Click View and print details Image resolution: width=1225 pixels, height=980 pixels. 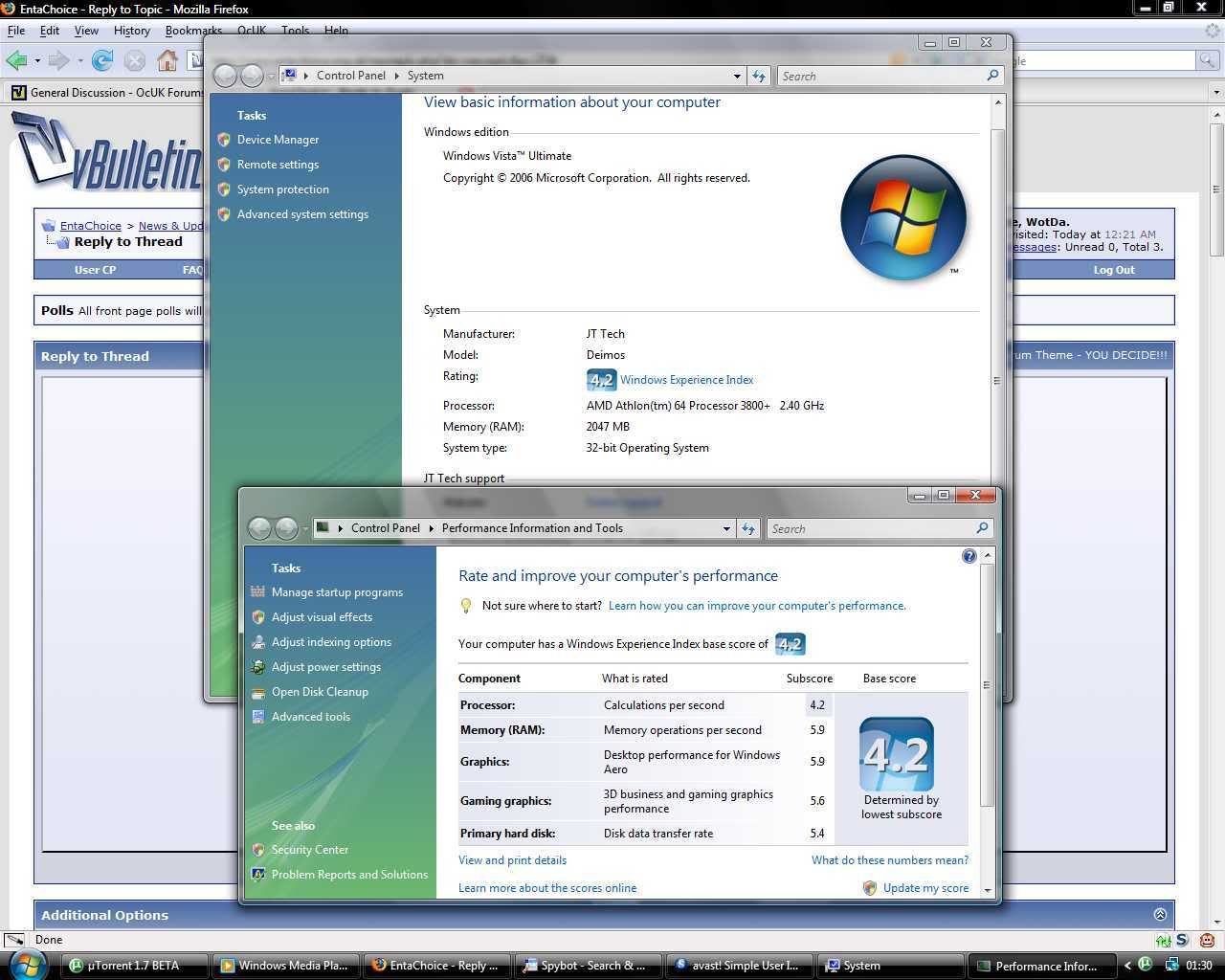coord(512,860)
